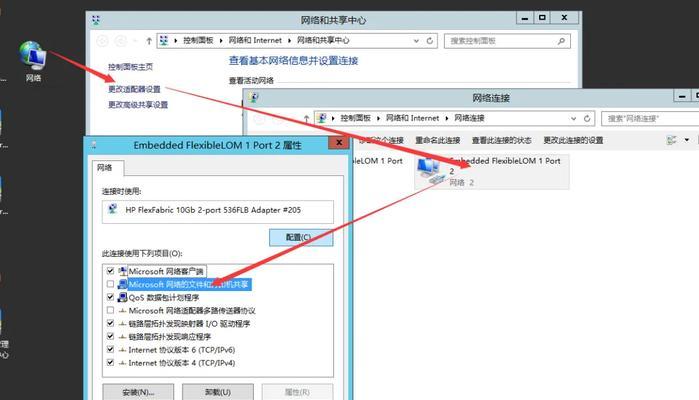The width and height of the screenshot is (699, 400).
Task: Expand arrow after 控制面板 in 网络和共享中心
Action: click(x=221, y=41)
